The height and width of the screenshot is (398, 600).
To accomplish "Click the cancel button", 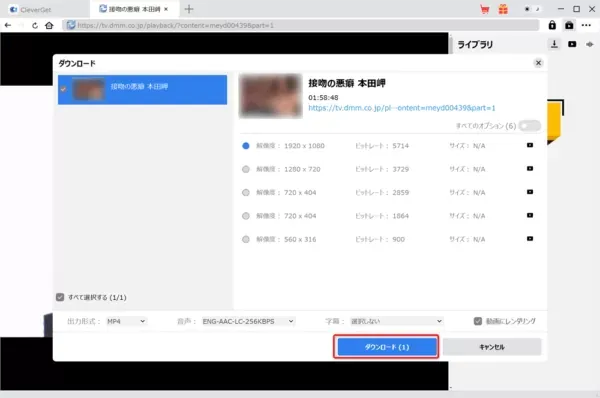I will coord(492,347).
